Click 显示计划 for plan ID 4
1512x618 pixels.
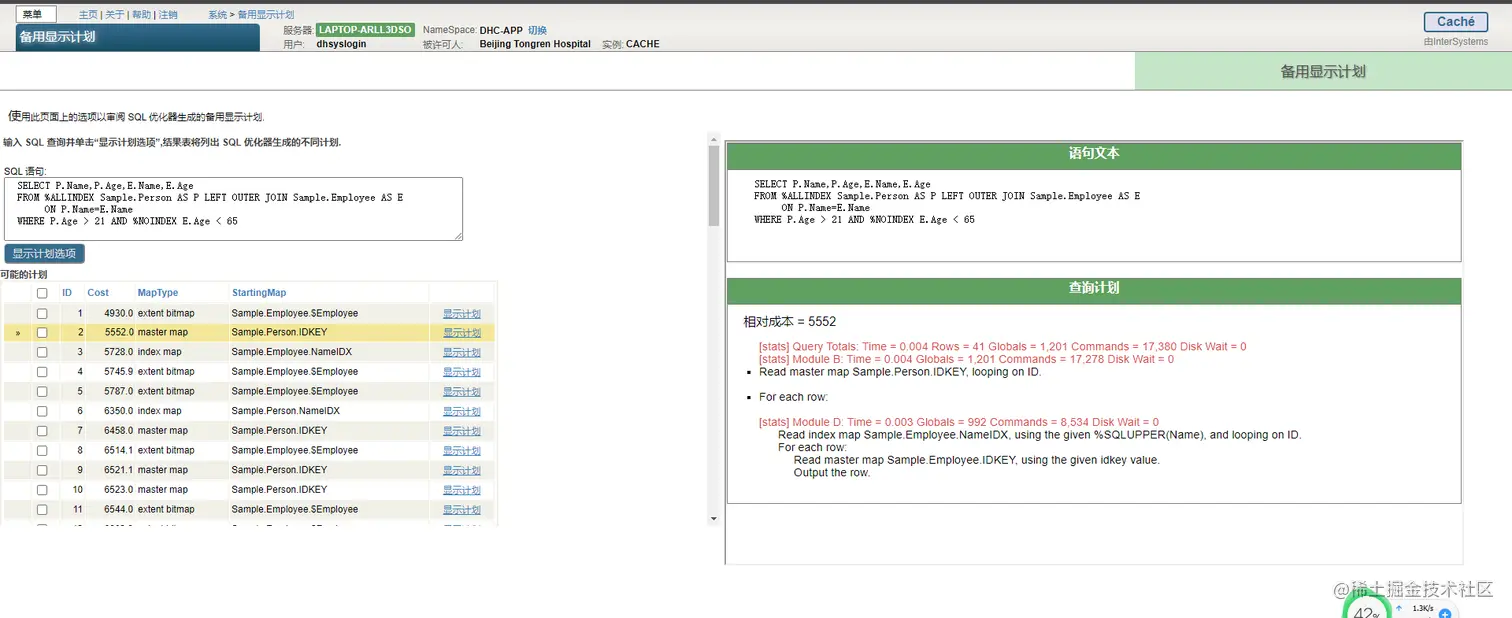coord(462,372)
